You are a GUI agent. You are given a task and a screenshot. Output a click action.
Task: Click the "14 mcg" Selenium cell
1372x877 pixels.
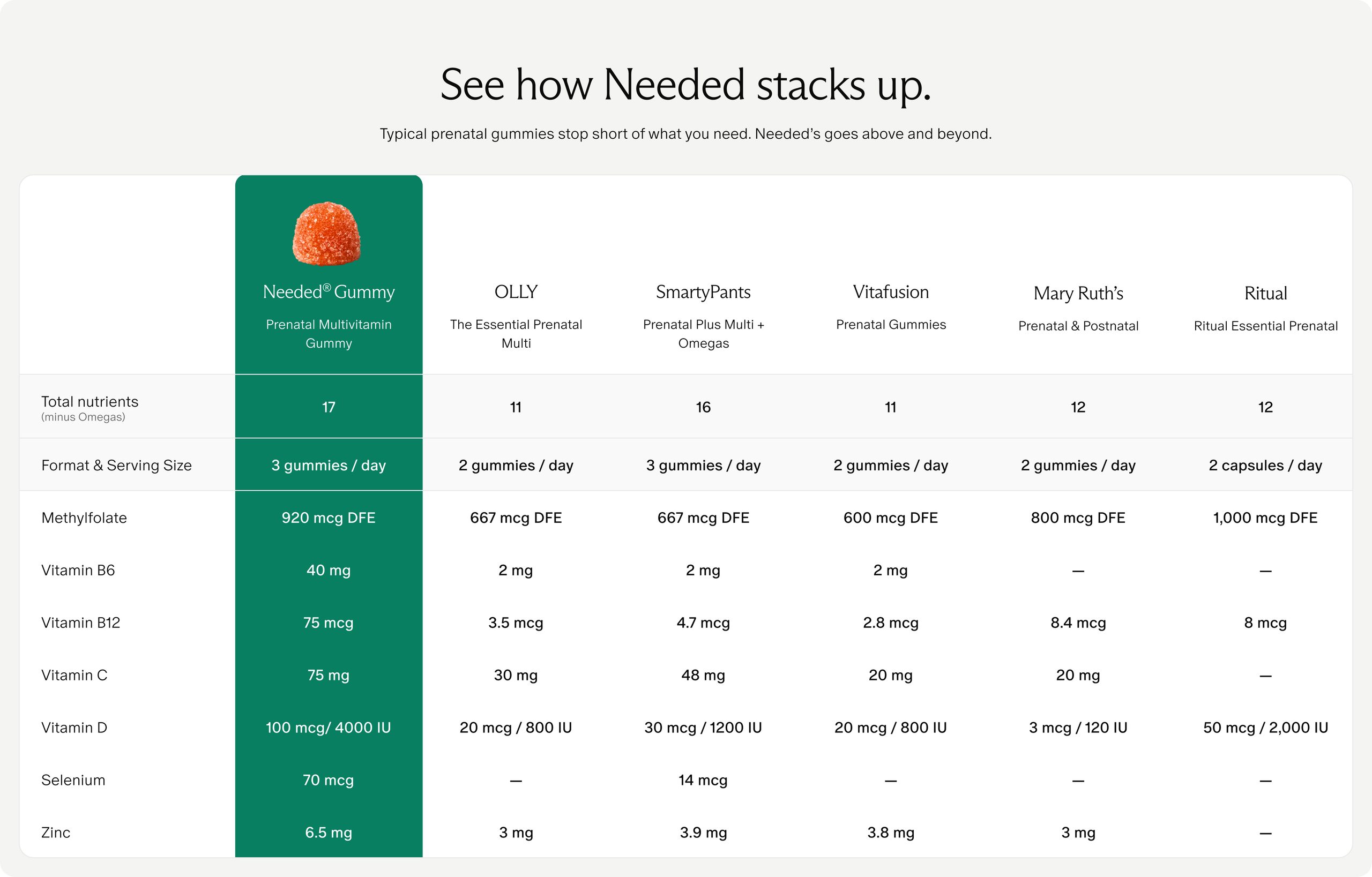click(703, 779)
